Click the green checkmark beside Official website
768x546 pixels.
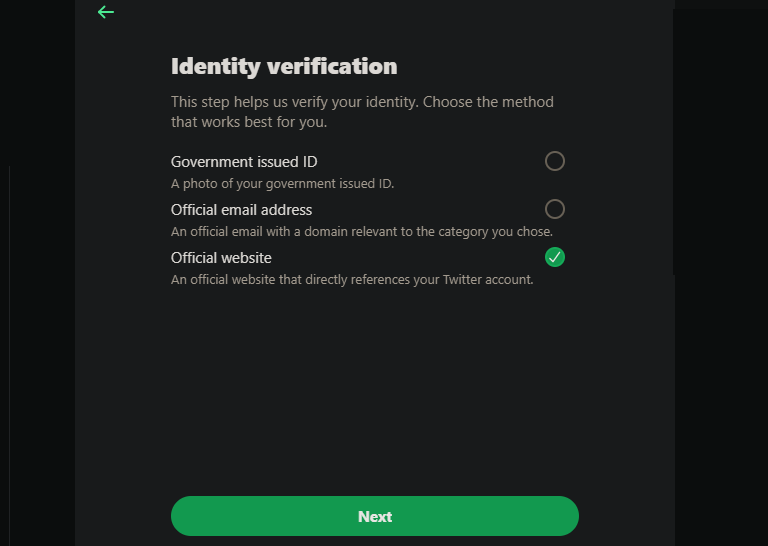click(555, 257)
